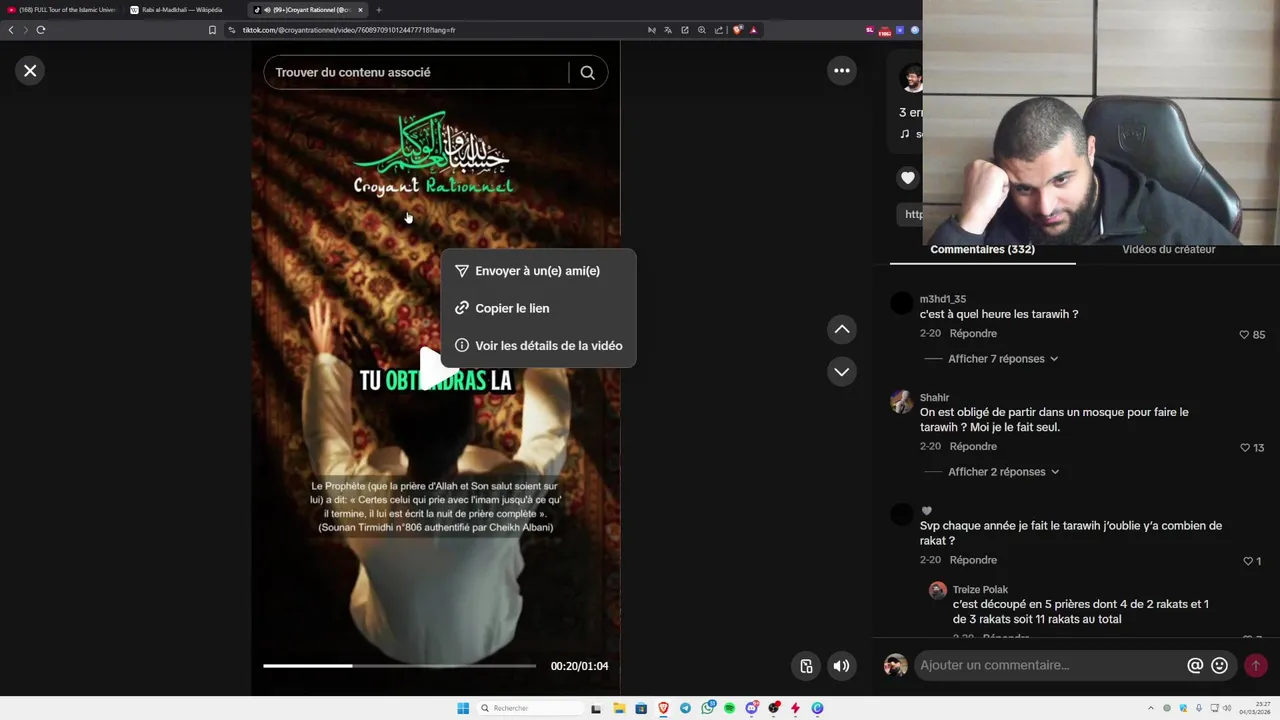Reload the current page
Image resolution: width=1280 pixels, height=720 pixels.
(41, 30)
